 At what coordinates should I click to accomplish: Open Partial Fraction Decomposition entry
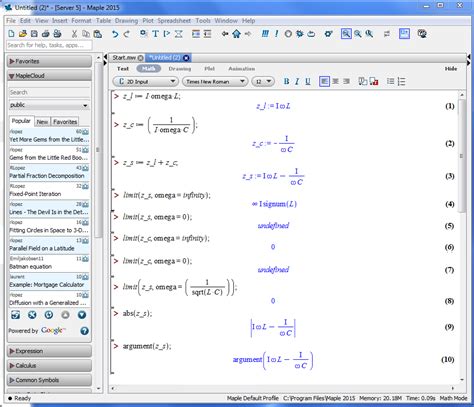tap(49, 172)
